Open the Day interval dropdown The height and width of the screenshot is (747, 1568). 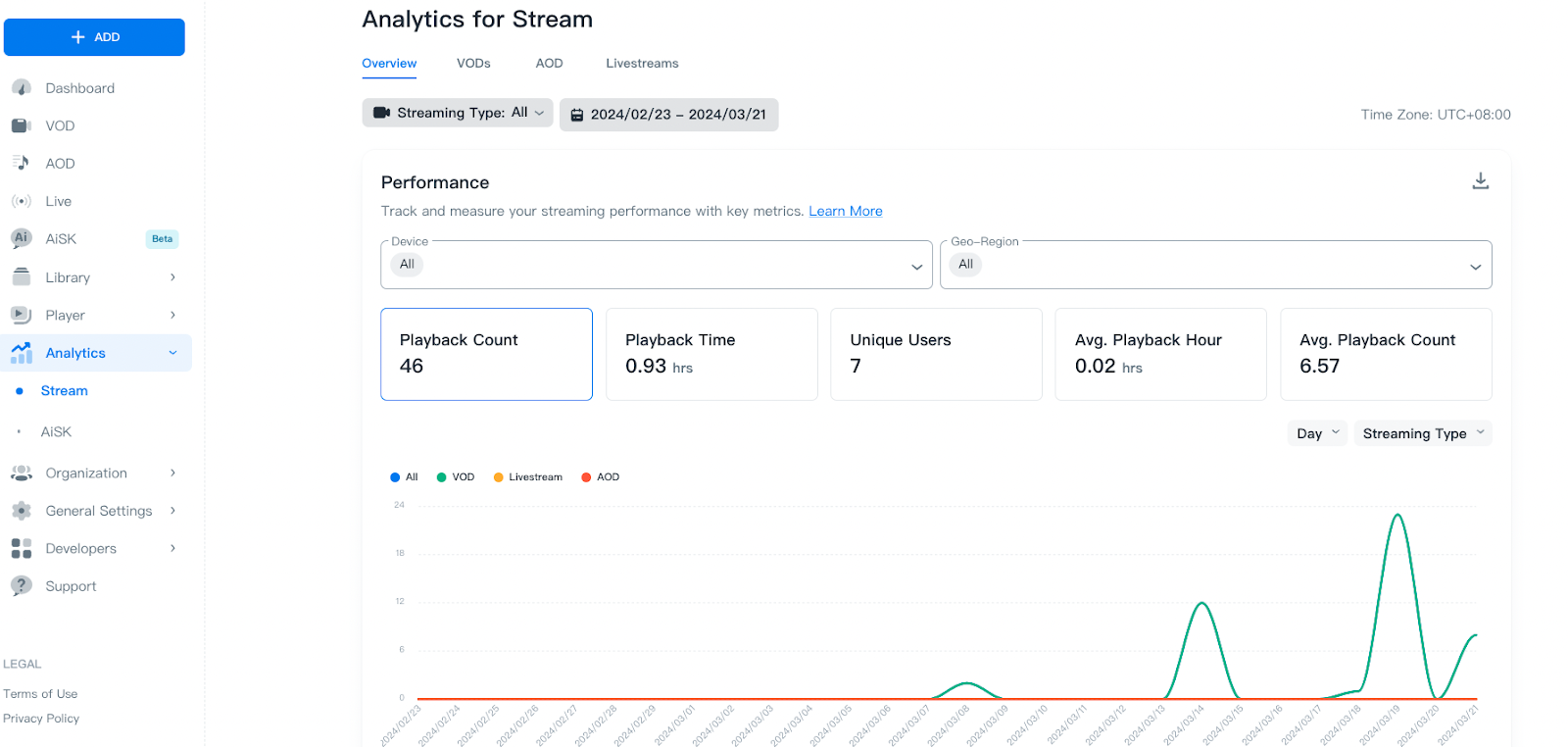[x=1317, y=433]
